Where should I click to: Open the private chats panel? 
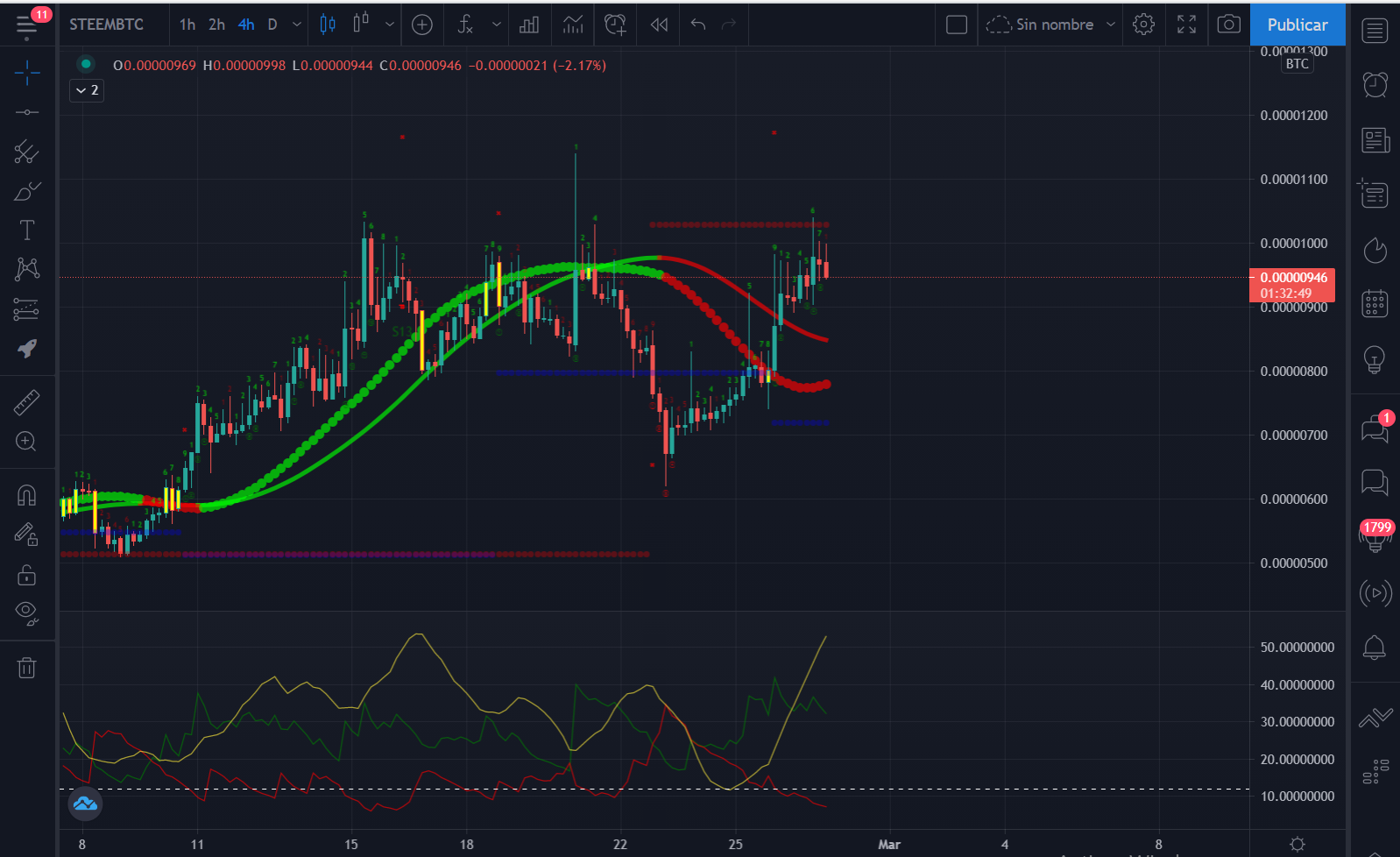pyautogui.click(x=1375, y=481)
